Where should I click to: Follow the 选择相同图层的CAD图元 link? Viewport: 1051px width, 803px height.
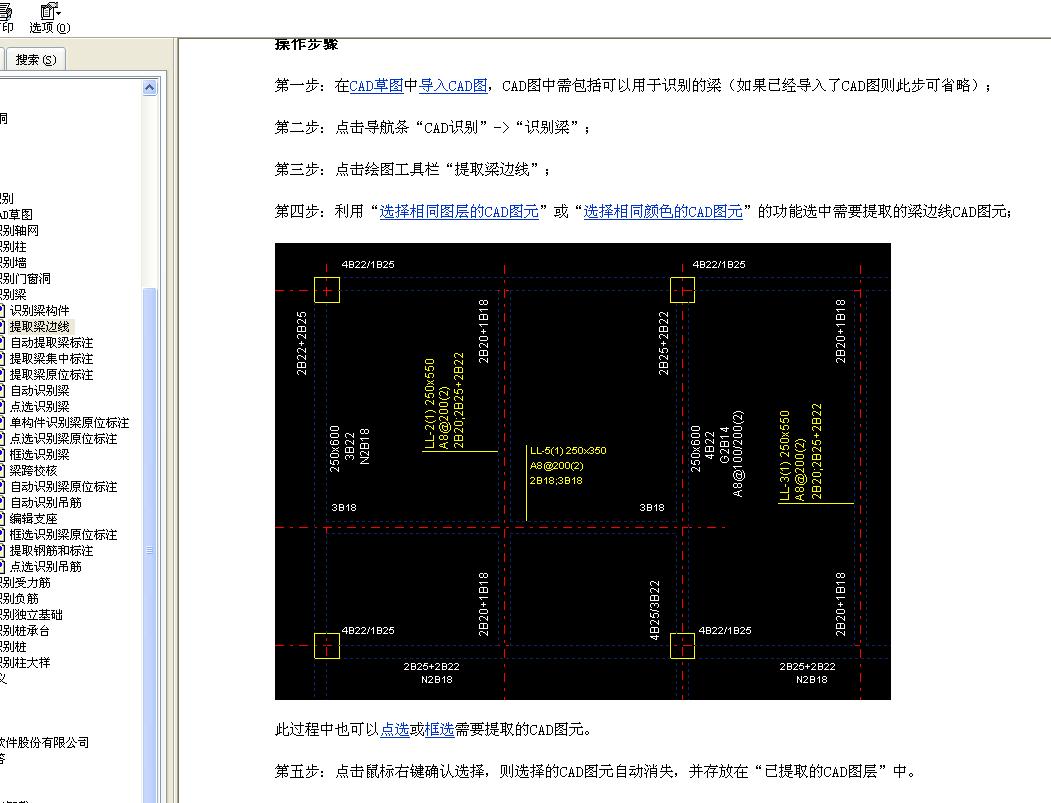coord(459,212)
